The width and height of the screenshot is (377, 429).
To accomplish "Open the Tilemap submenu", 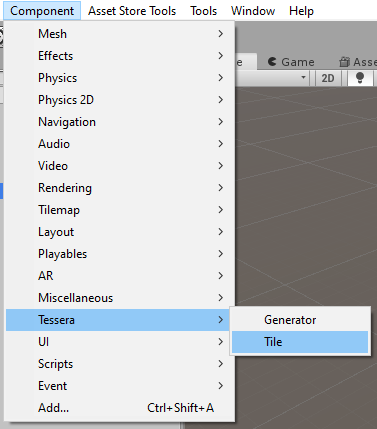I will [x=120, y=210].
